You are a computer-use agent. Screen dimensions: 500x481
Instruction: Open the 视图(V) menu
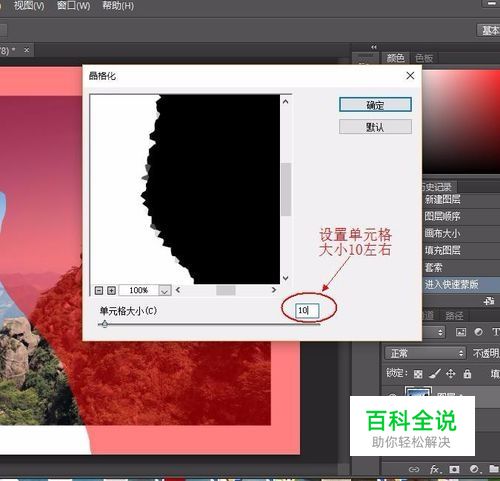tap(29, 6)
